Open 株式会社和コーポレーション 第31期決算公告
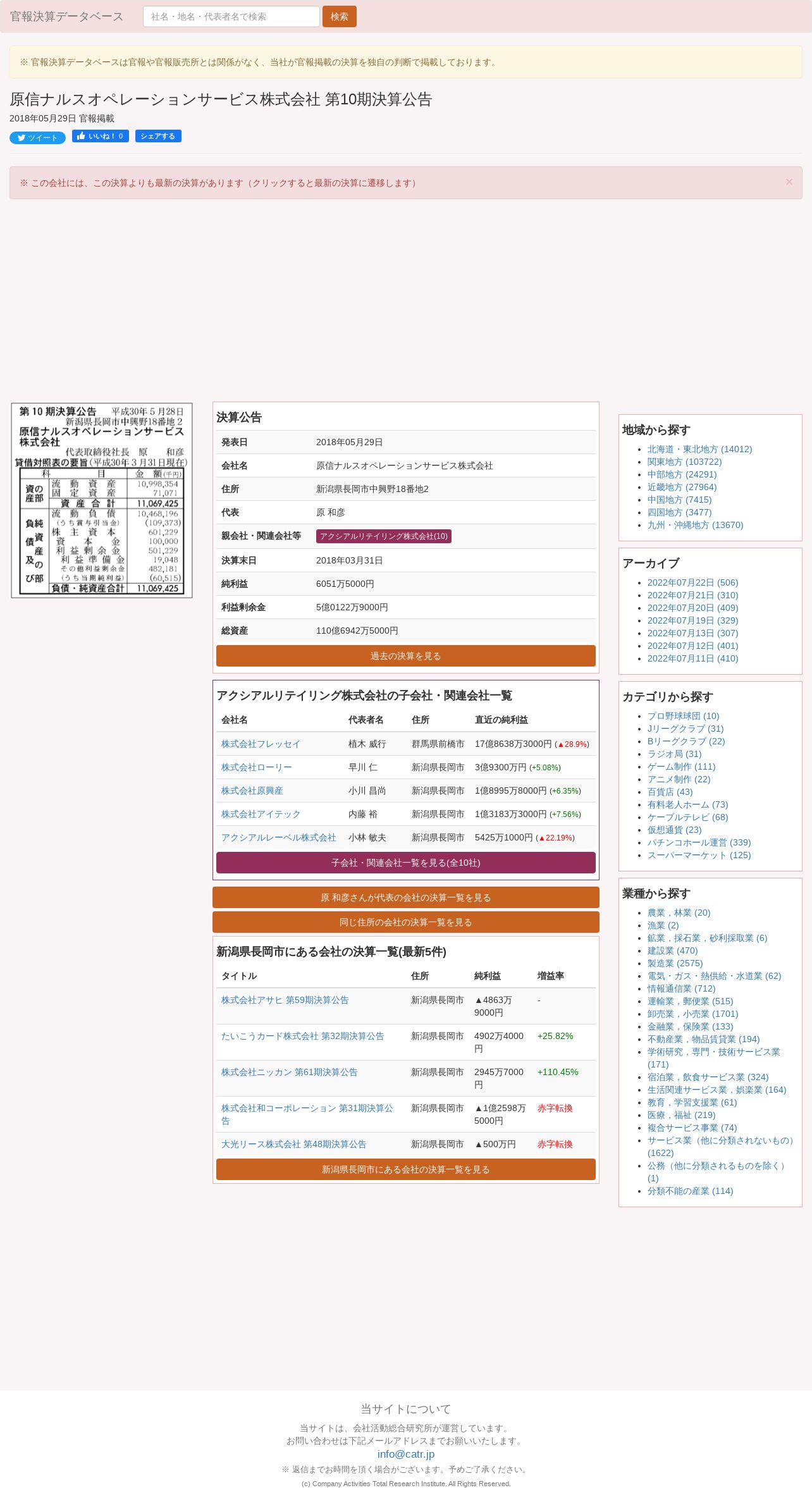The image size is (812, 1495). tap(307, 1114)
